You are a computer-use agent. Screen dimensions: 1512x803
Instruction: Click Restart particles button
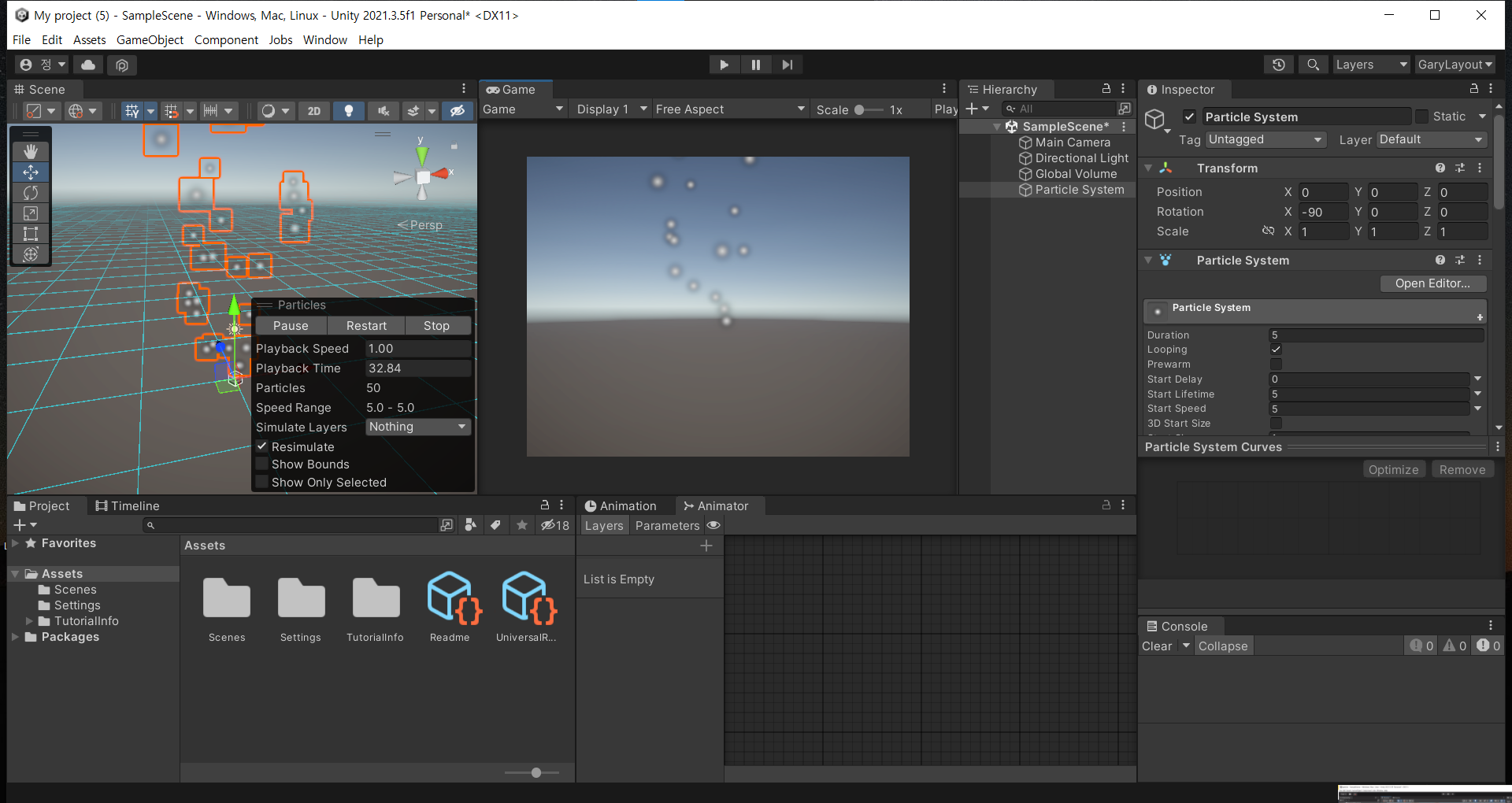366,325
